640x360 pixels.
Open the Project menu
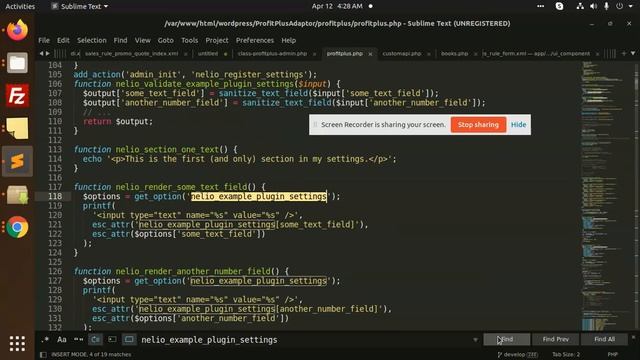click(x=217, y=40)
